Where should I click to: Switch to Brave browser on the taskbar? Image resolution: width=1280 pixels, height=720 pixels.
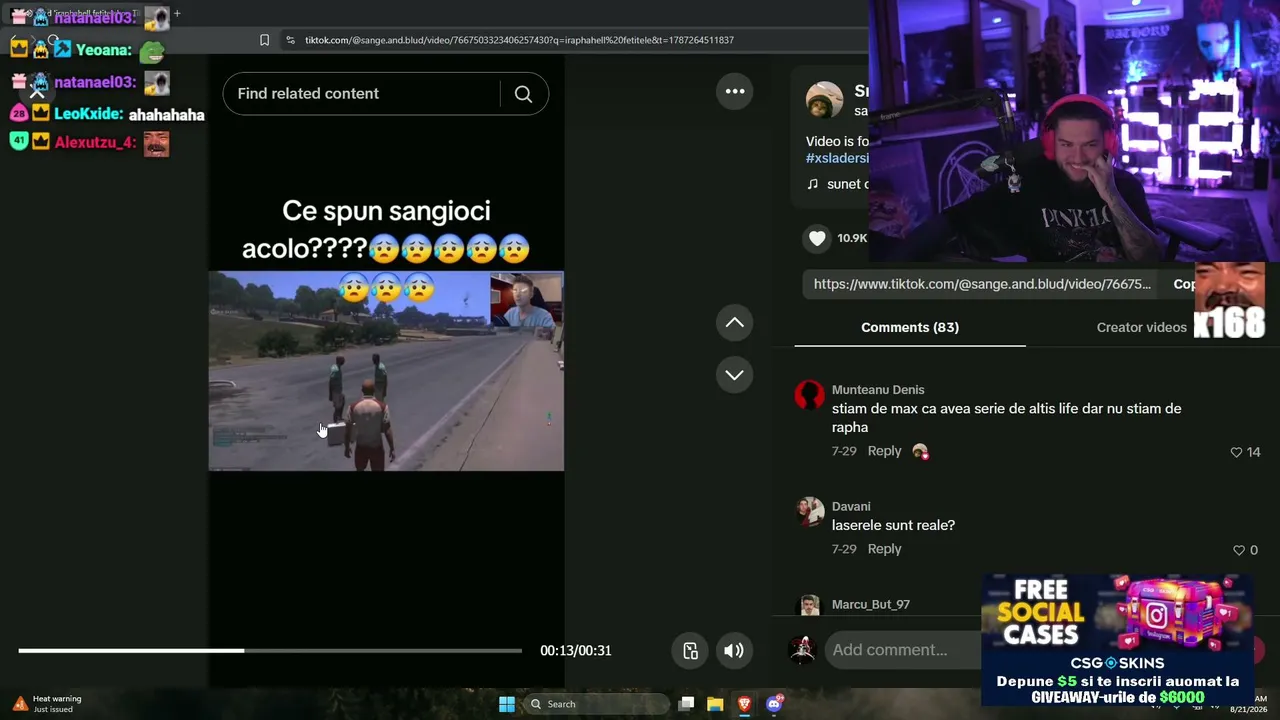744,704
